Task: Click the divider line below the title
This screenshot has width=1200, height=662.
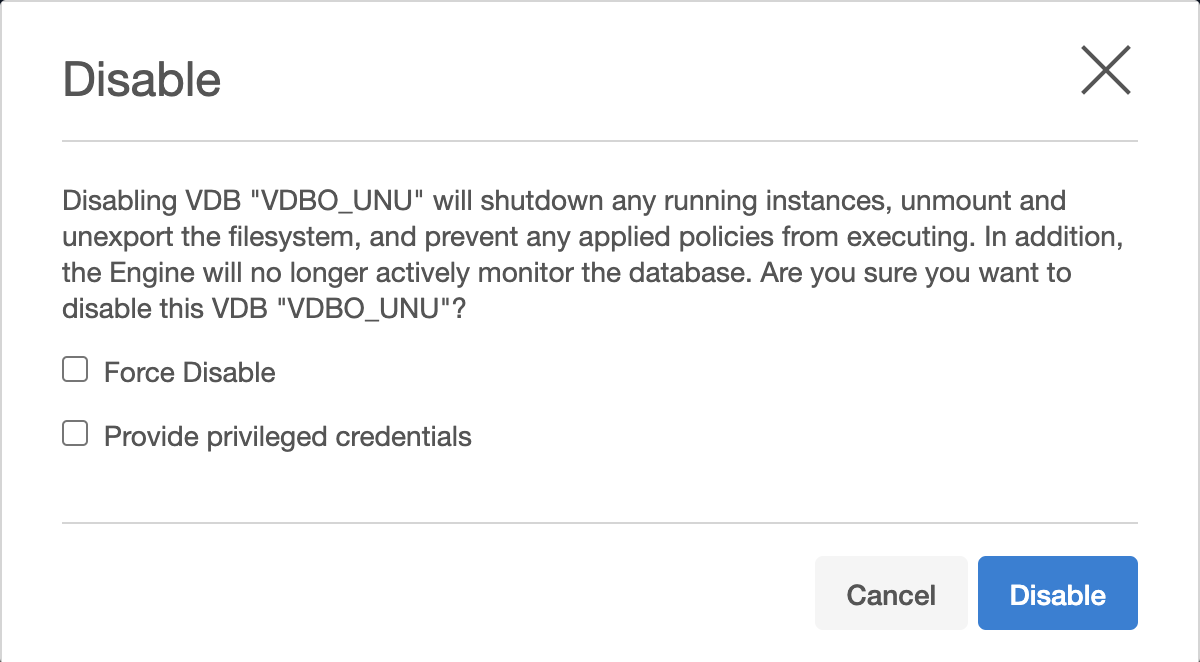Action: click(x=600, y=141)
